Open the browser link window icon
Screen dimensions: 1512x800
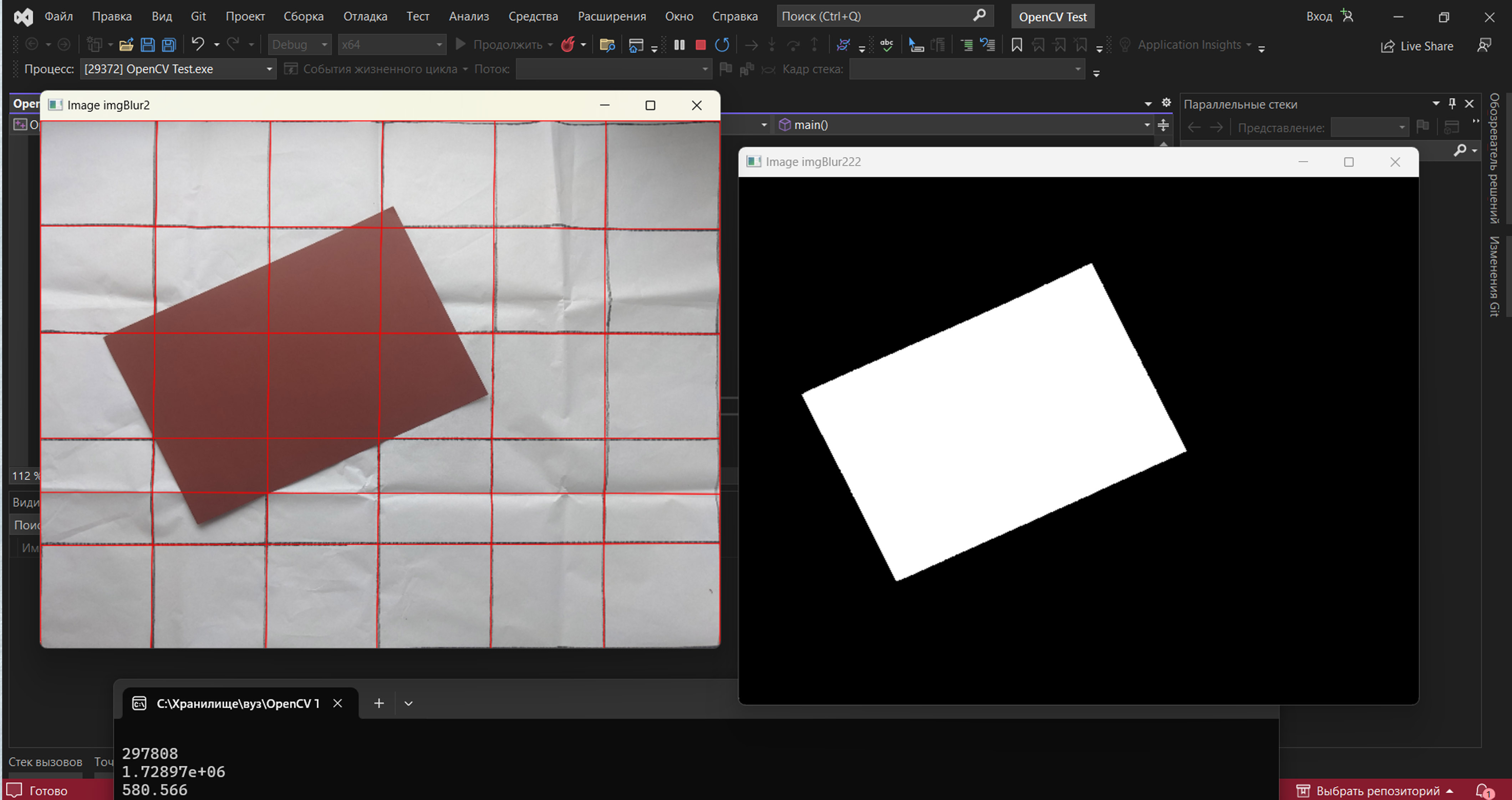pos(636,45)
